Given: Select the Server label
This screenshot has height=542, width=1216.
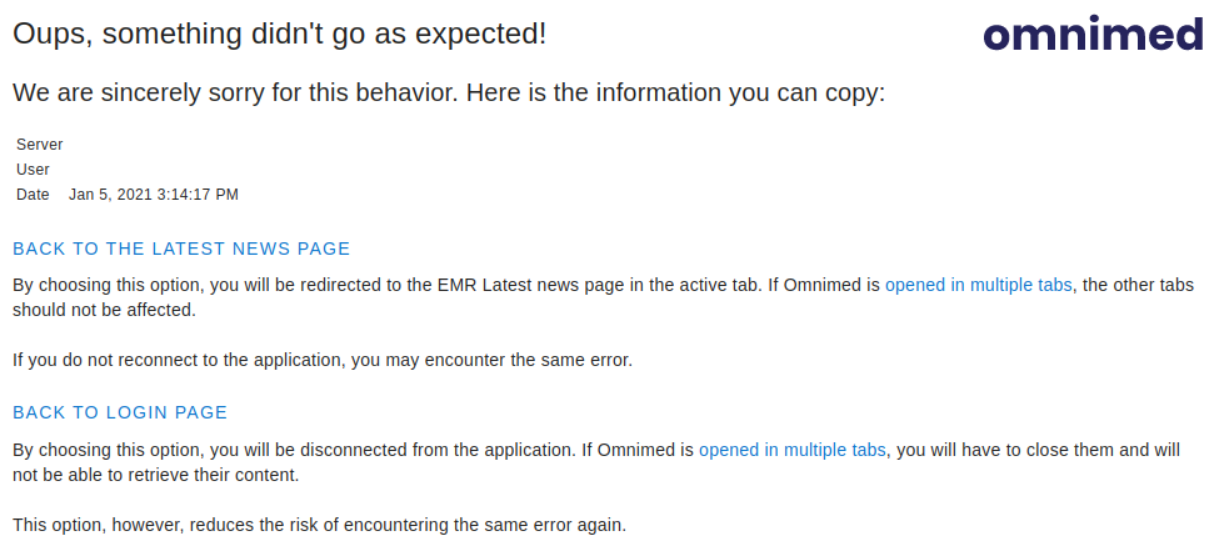Looking at the screenshot, I should [39, 144].
